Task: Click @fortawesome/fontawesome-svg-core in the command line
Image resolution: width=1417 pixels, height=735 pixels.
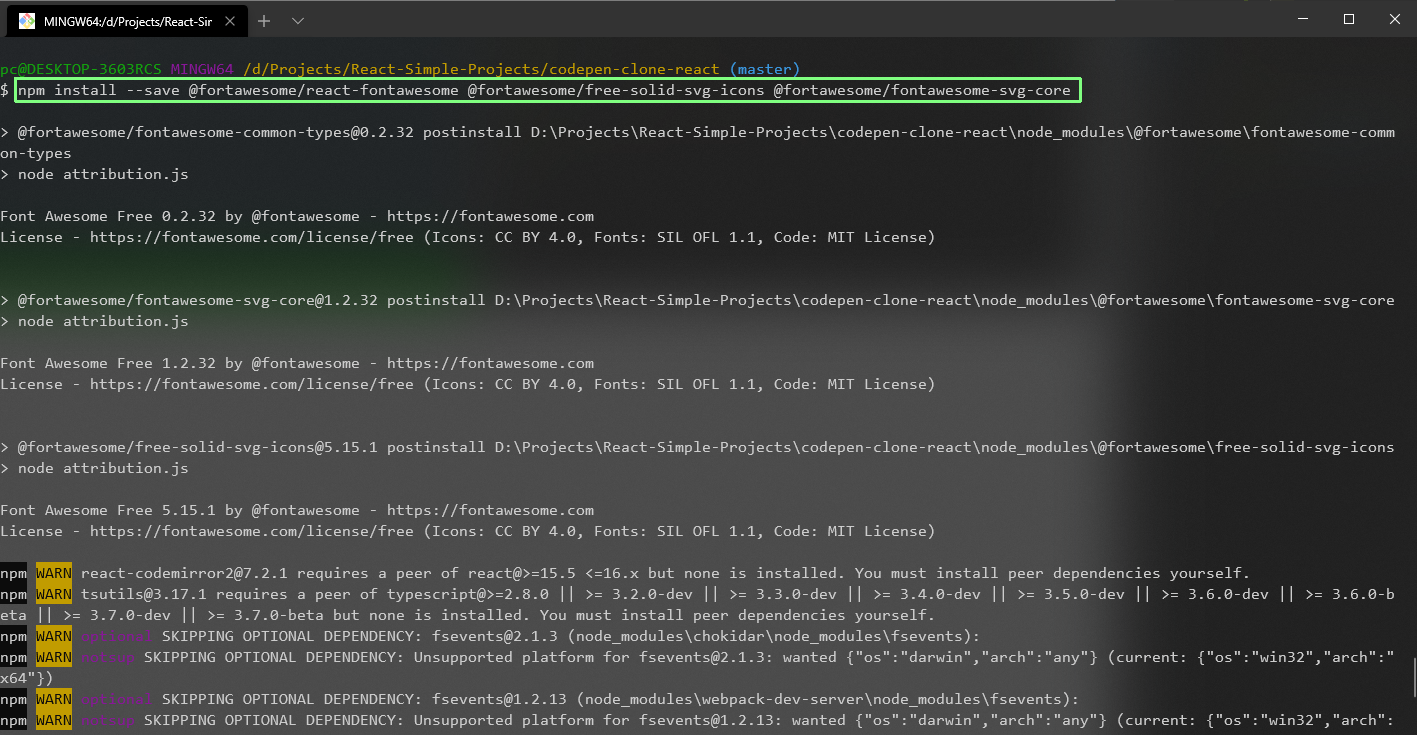Action: click(922, 90)
